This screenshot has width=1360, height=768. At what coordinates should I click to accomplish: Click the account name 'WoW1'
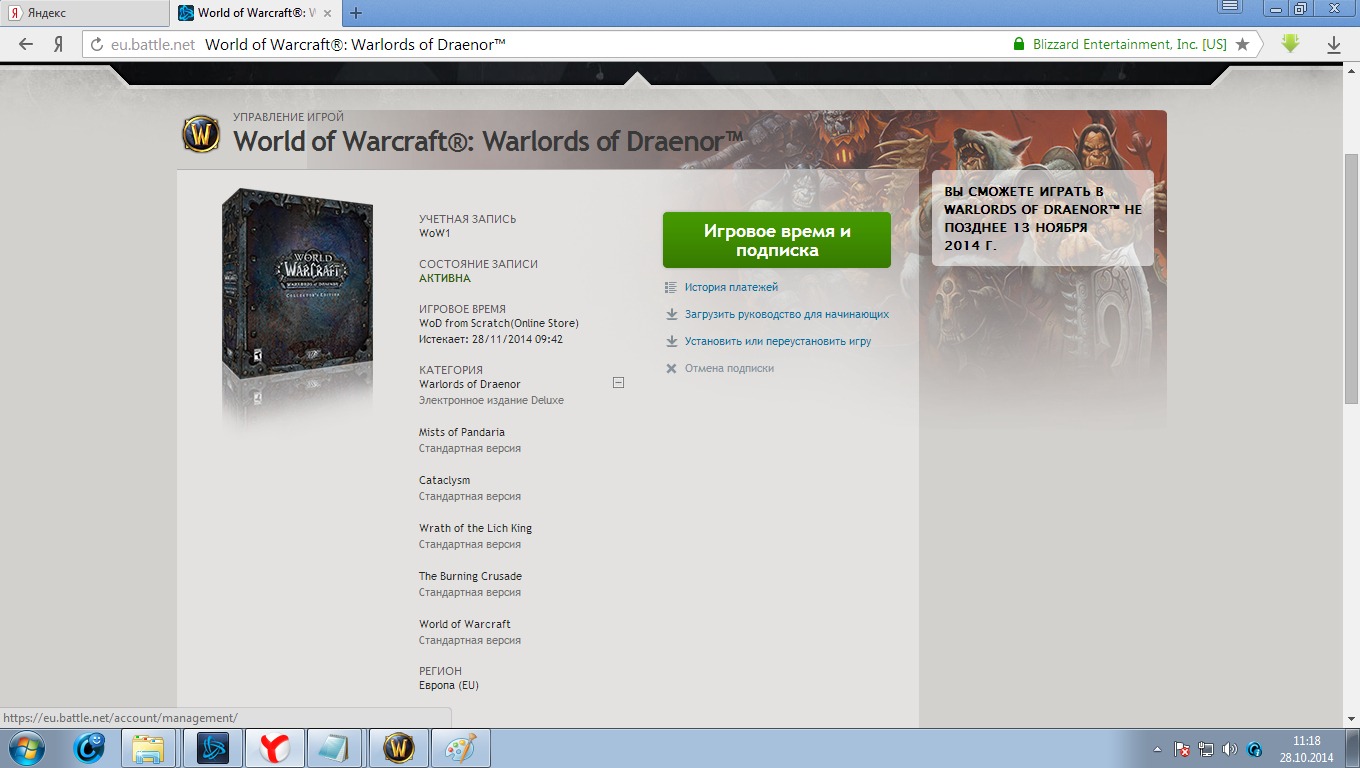(435, 233)
